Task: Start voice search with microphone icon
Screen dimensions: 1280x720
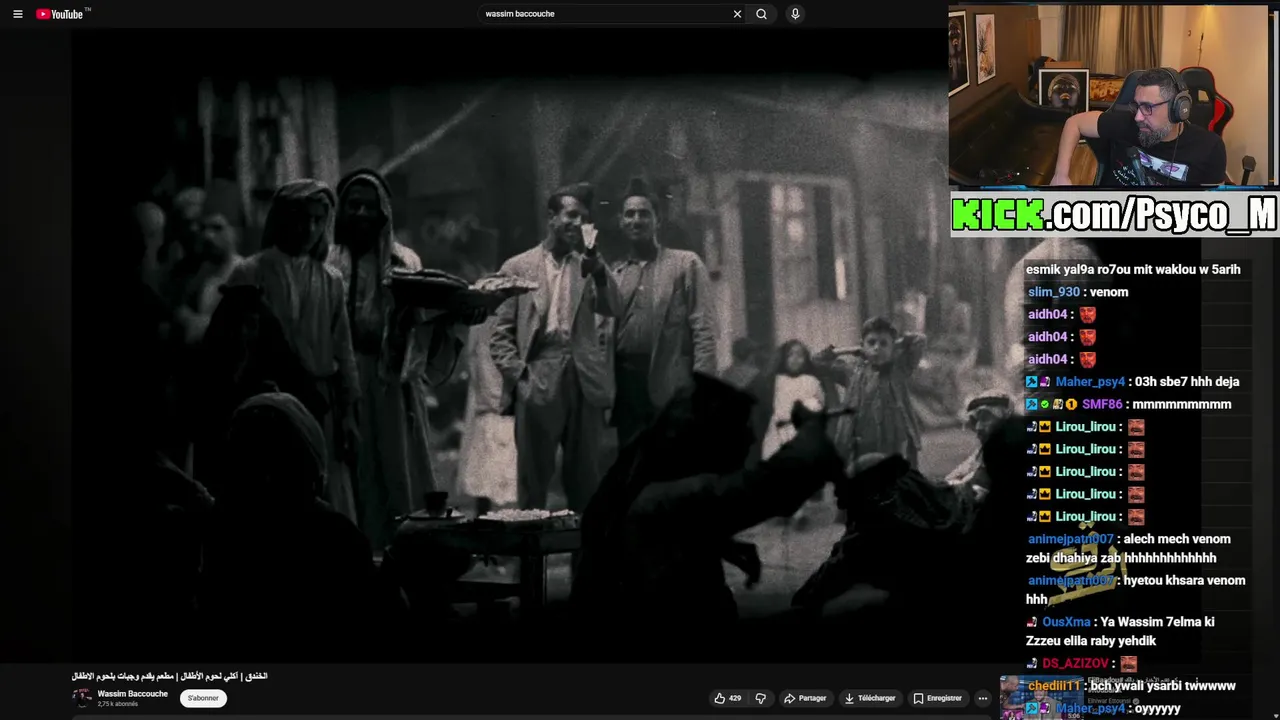Action: [x=795, y=14]
